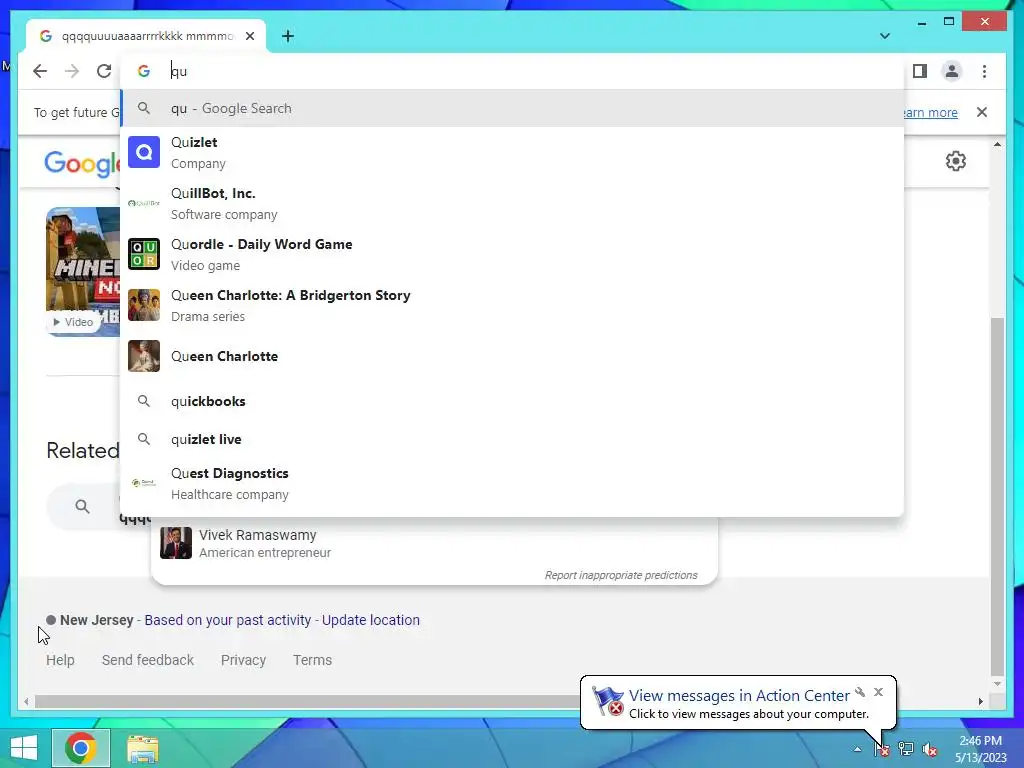Viewport: 1024px width, 768px height.
Task: Open a new tab with the plus button
Action: [288, 36]
